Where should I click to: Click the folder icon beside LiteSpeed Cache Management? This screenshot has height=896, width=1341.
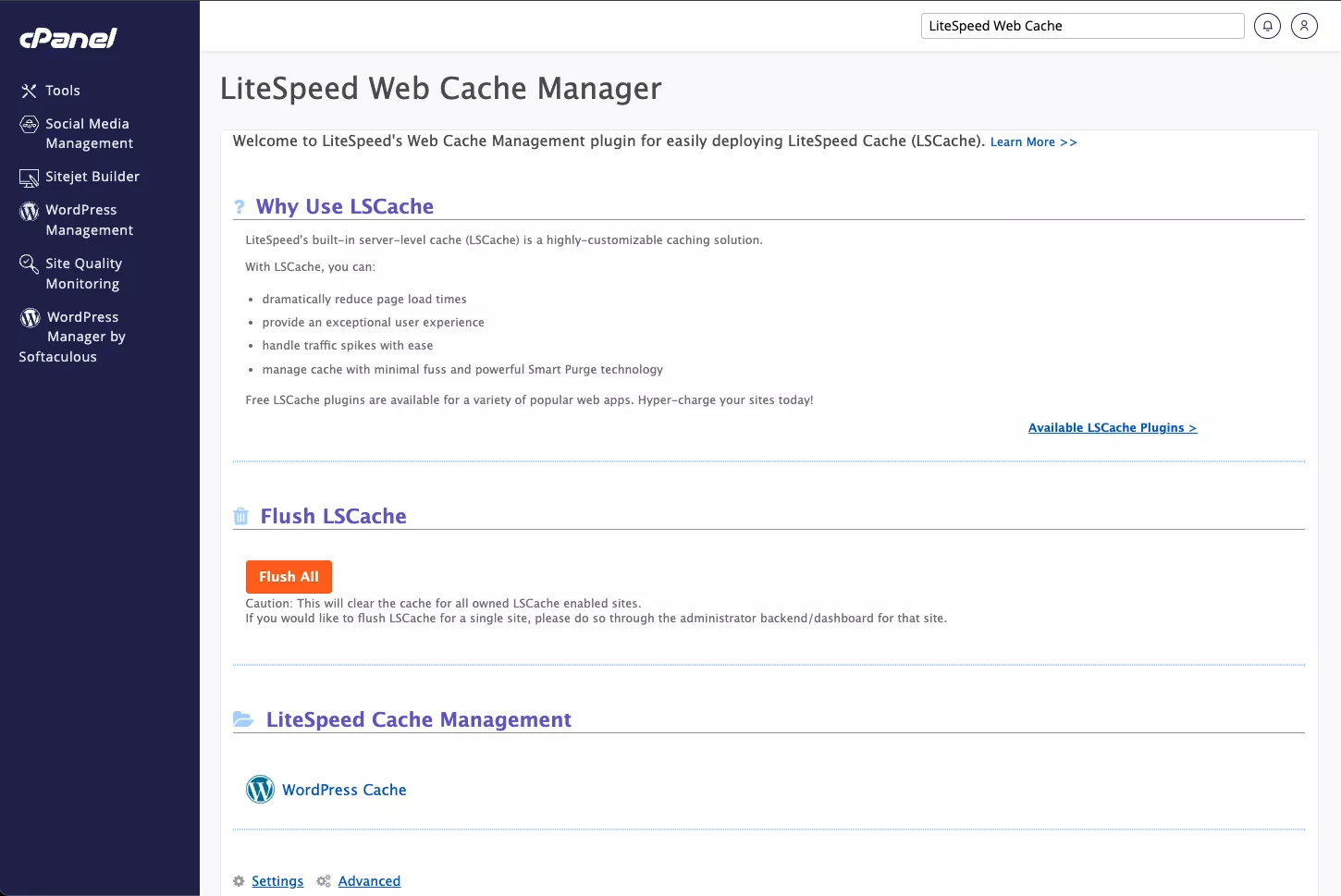coord(244,718)
